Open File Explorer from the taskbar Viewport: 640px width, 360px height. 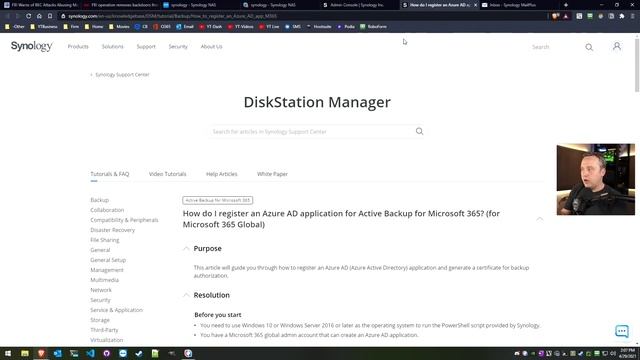[x=25, y=353]
